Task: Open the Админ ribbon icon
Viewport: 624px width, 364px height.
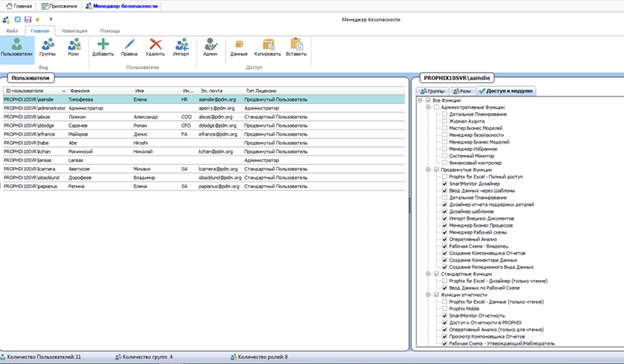Action: tap(210, 48)
